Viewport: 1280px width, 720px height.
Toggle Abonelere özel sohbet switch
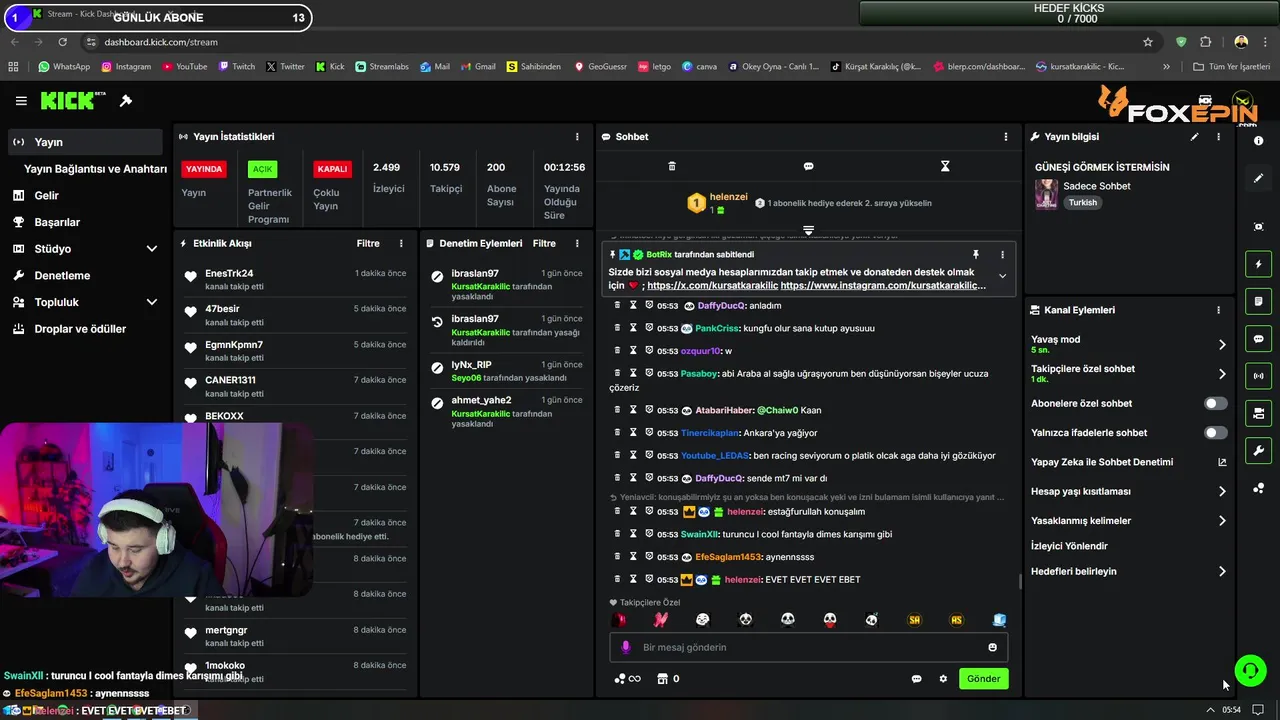[x=1215, y=404]
